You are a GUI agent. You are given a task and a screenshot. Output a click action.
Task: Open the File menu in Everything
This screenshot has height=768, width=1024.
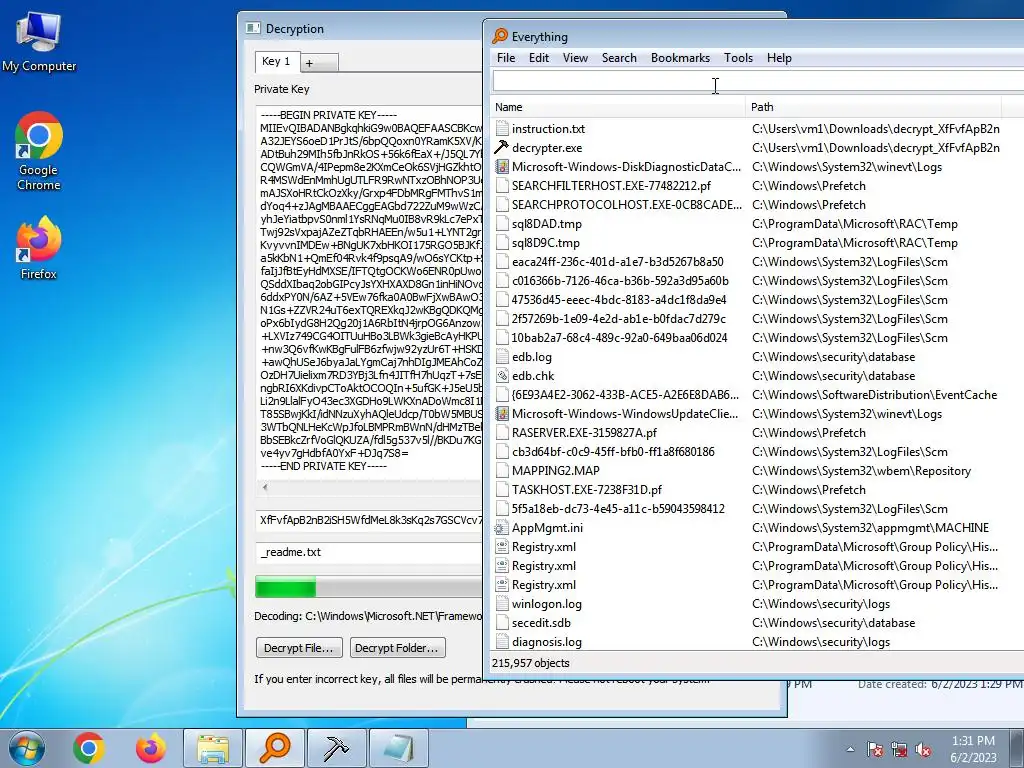506,57
